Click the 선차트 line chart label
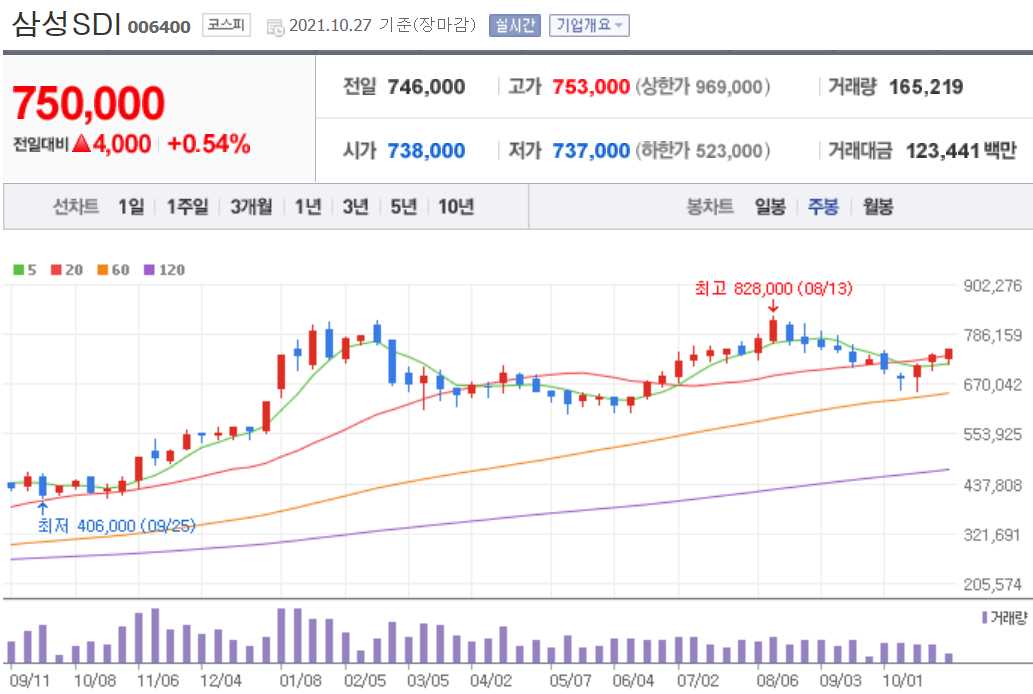1033x694 pixels. [76, 207]
